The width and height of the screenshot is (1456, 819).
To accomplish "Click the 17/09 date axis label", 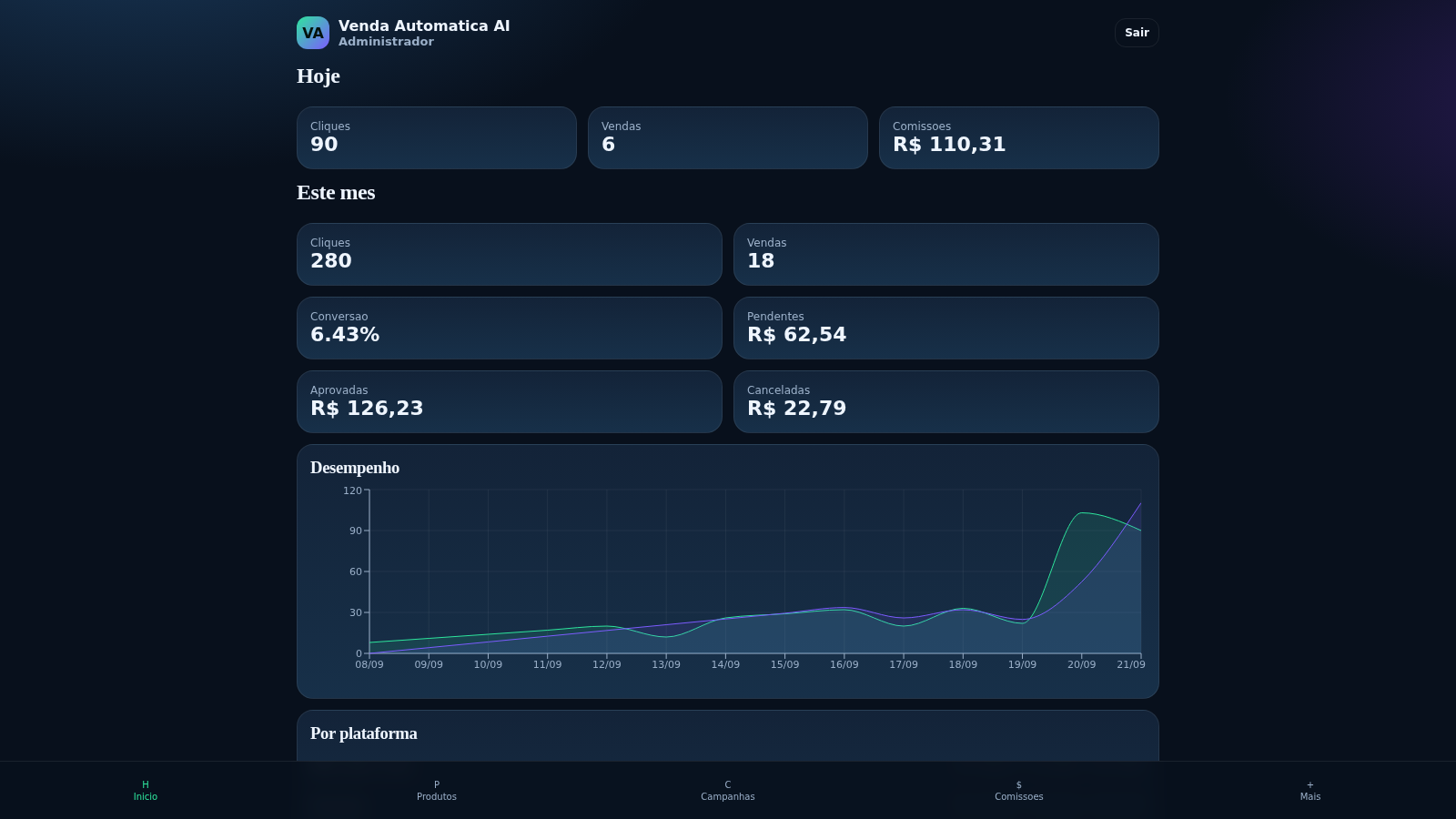I will [904, 664].
